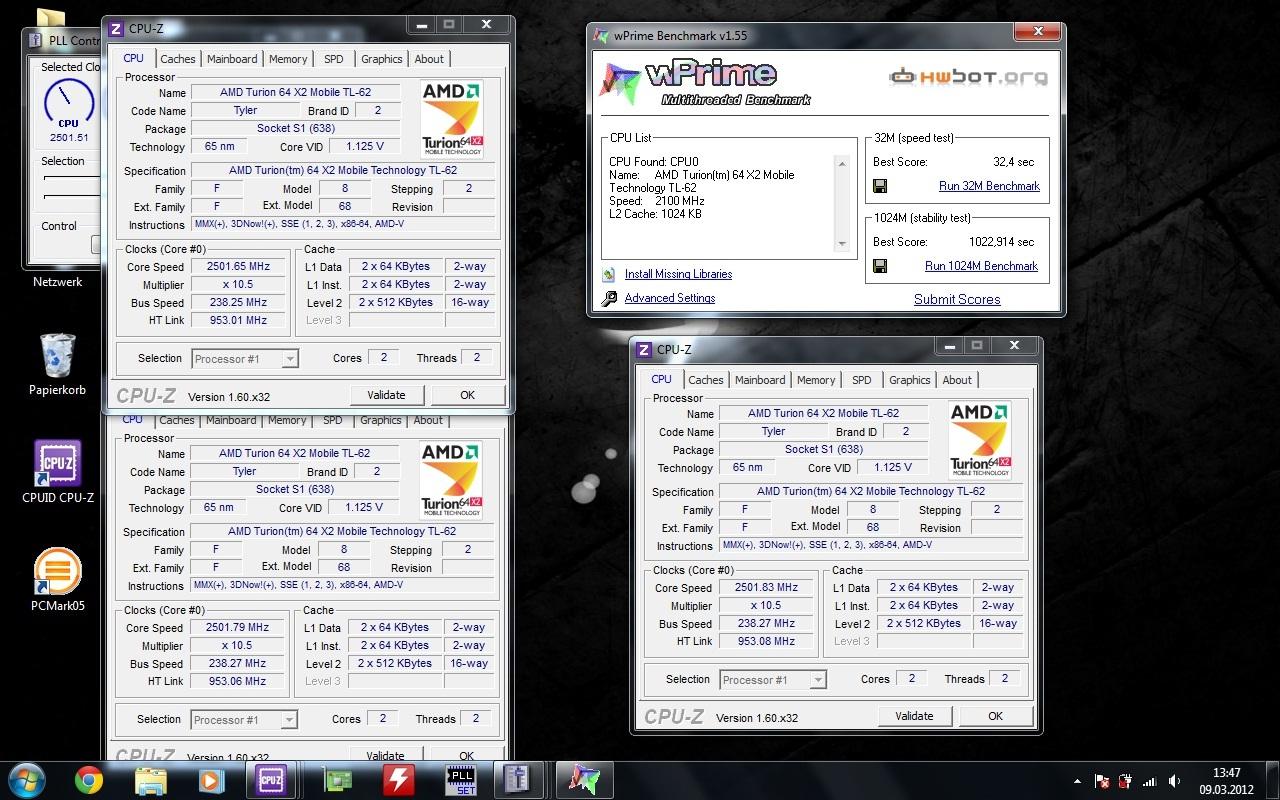The width and height of the screenshot is (1280, 800).
Task: Click the HT Link value 953.01 MHz
Action: pos(236,321)
